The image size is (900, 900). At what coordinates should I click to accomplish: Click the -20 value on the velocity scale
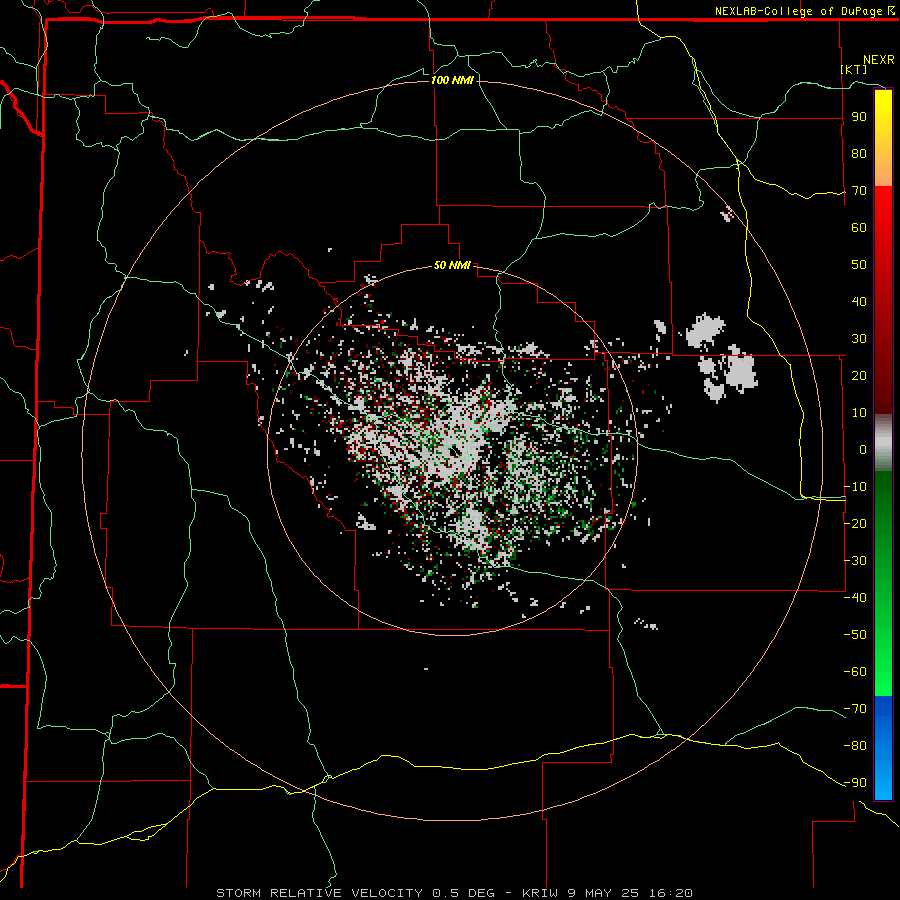(x=855, y=524)
